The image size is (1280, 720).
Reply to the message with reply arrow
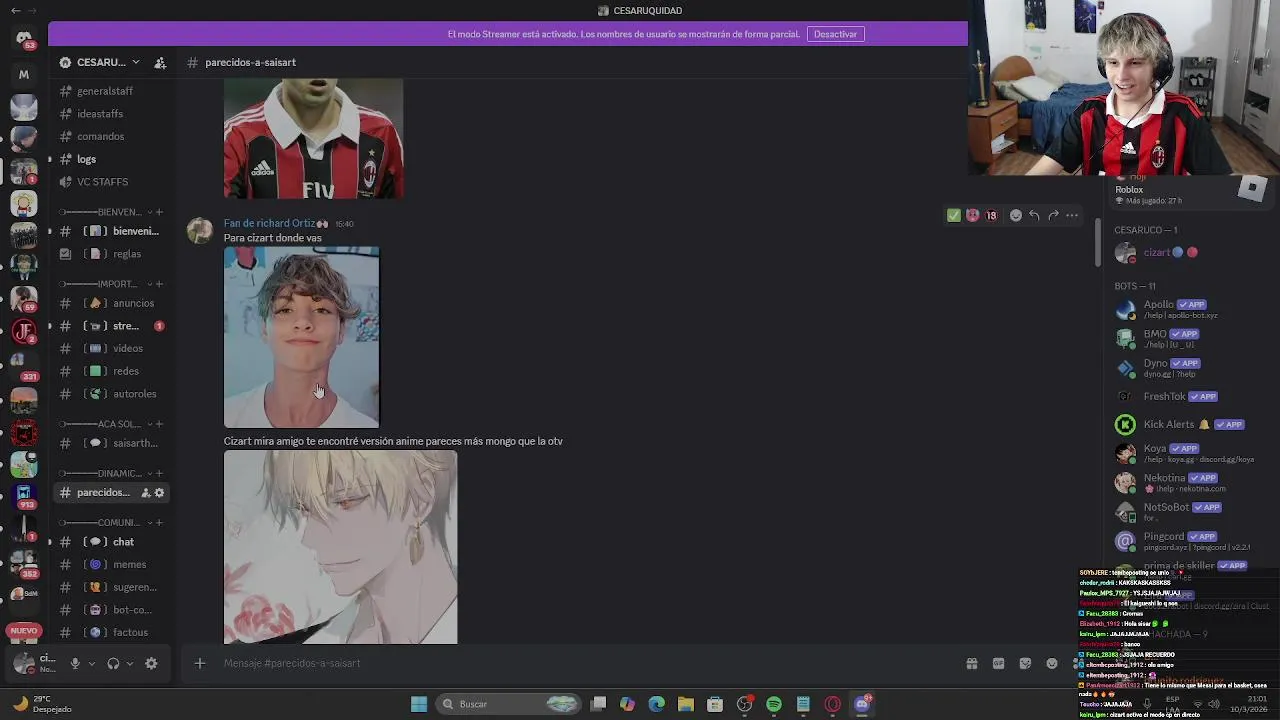coord(1034,215)
